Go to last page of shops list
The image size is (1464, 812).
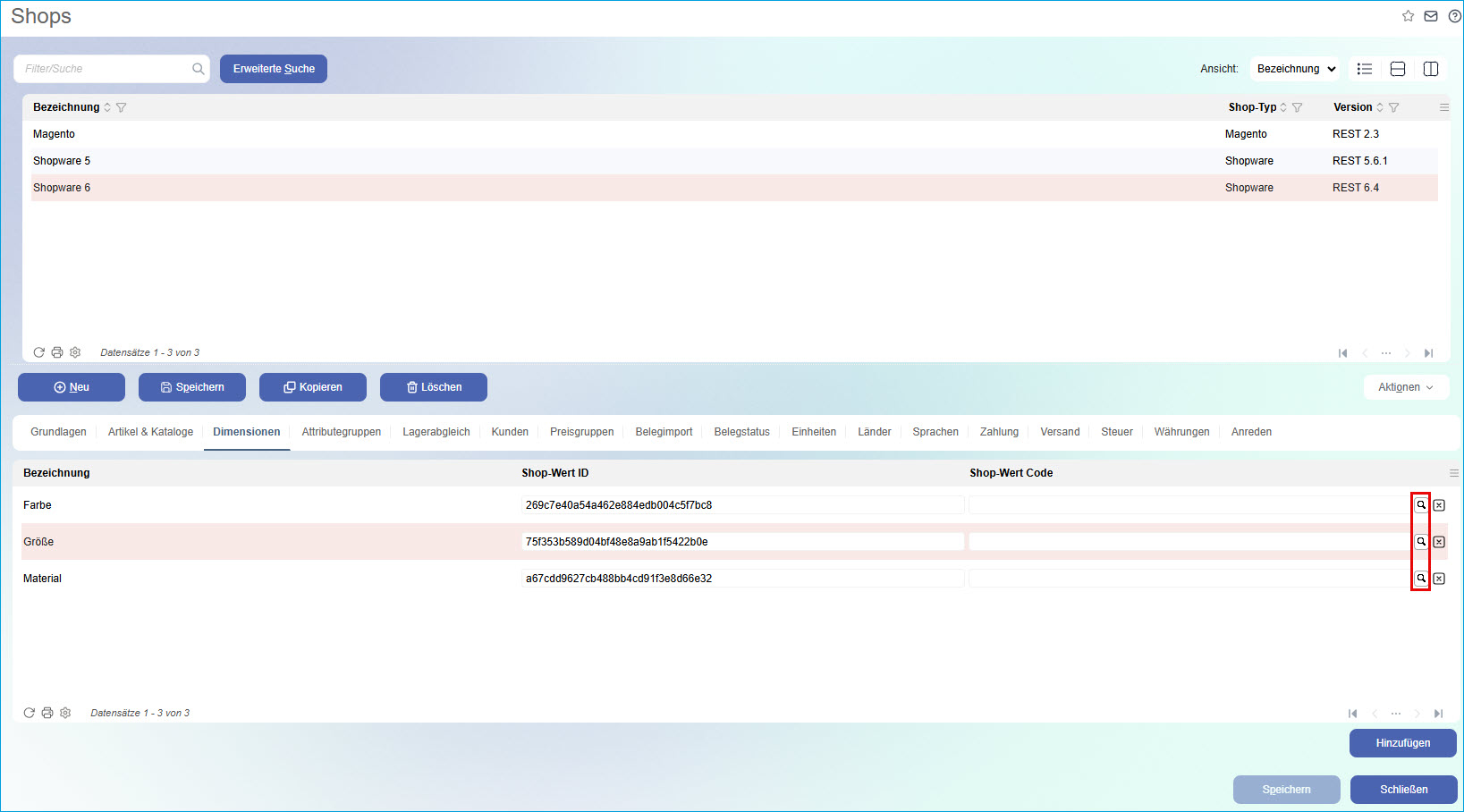click(1429, 353)
